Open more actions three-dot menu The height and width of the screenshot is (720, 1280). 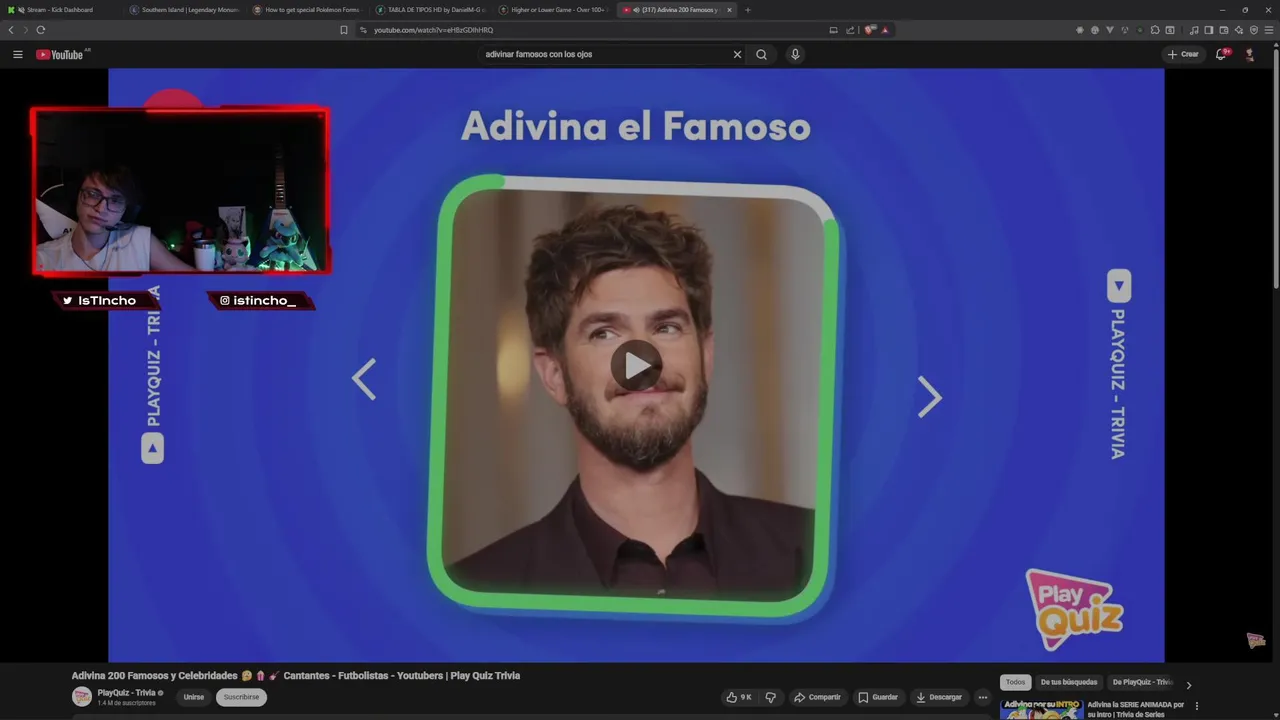[983, 697]
